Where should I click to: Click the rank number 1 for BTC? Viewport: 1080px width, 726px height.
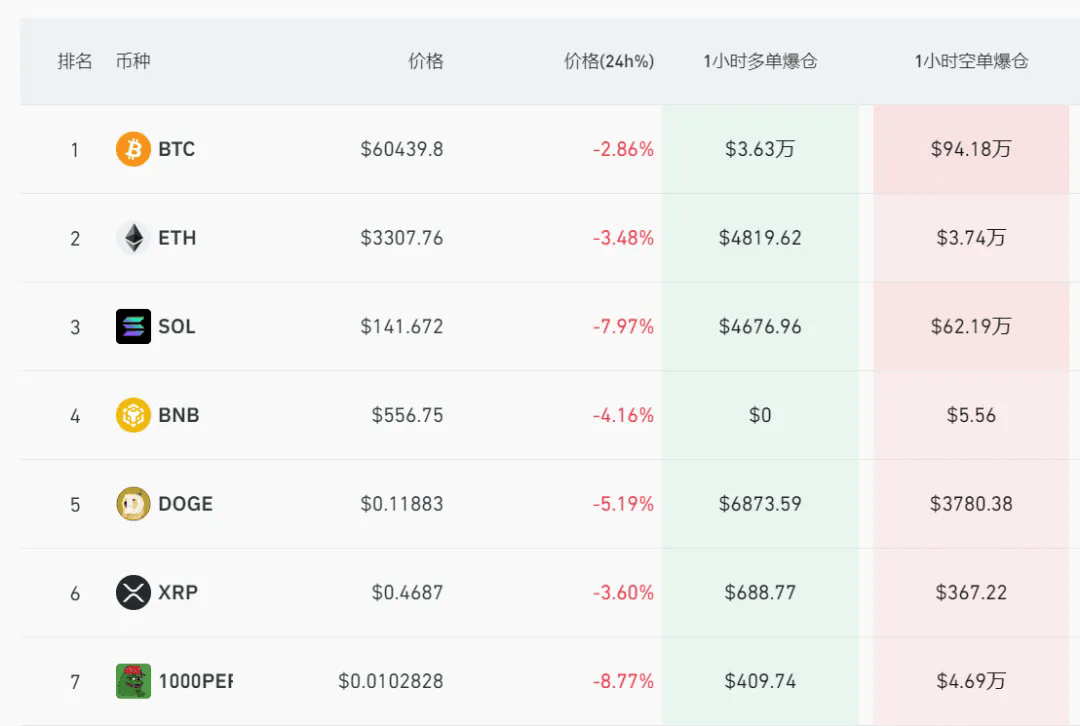click(x=74, y=149)
